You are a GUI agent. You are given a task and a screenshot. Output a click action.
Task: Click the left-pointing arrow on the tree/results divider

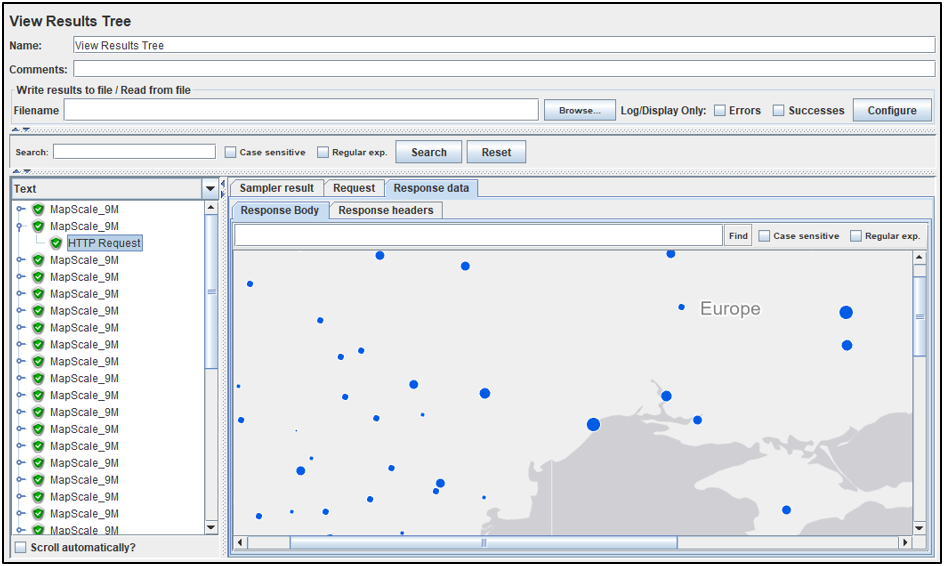pos(223,184)
